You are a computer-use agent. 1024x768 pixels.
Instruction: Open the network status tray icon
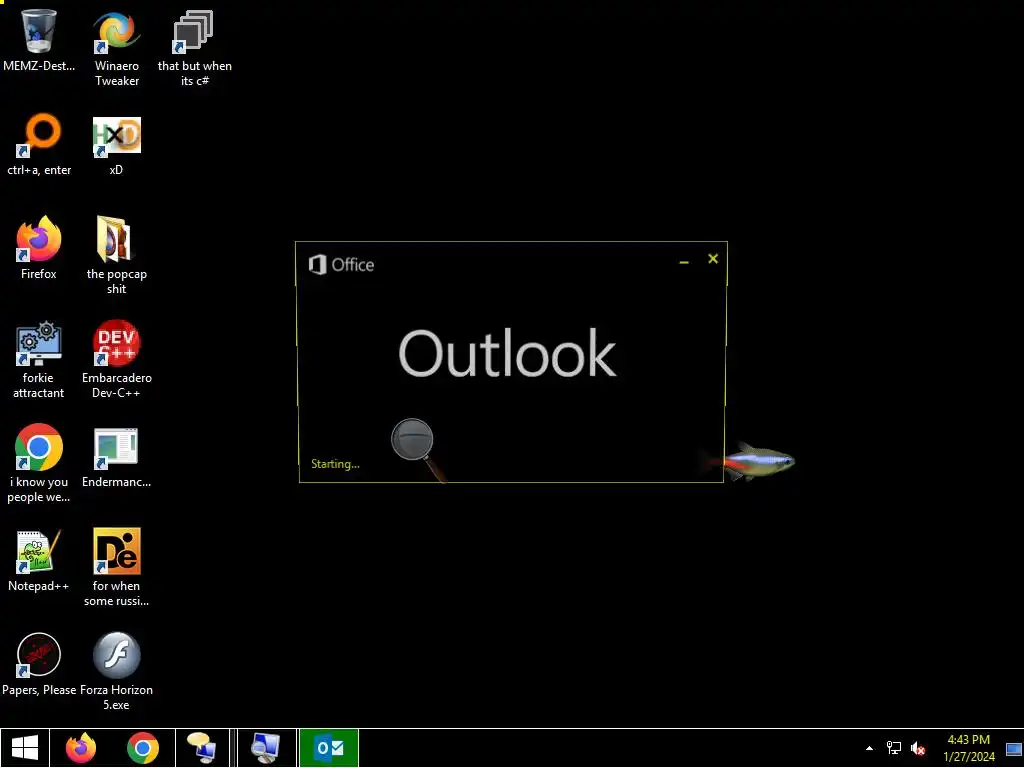893,748
